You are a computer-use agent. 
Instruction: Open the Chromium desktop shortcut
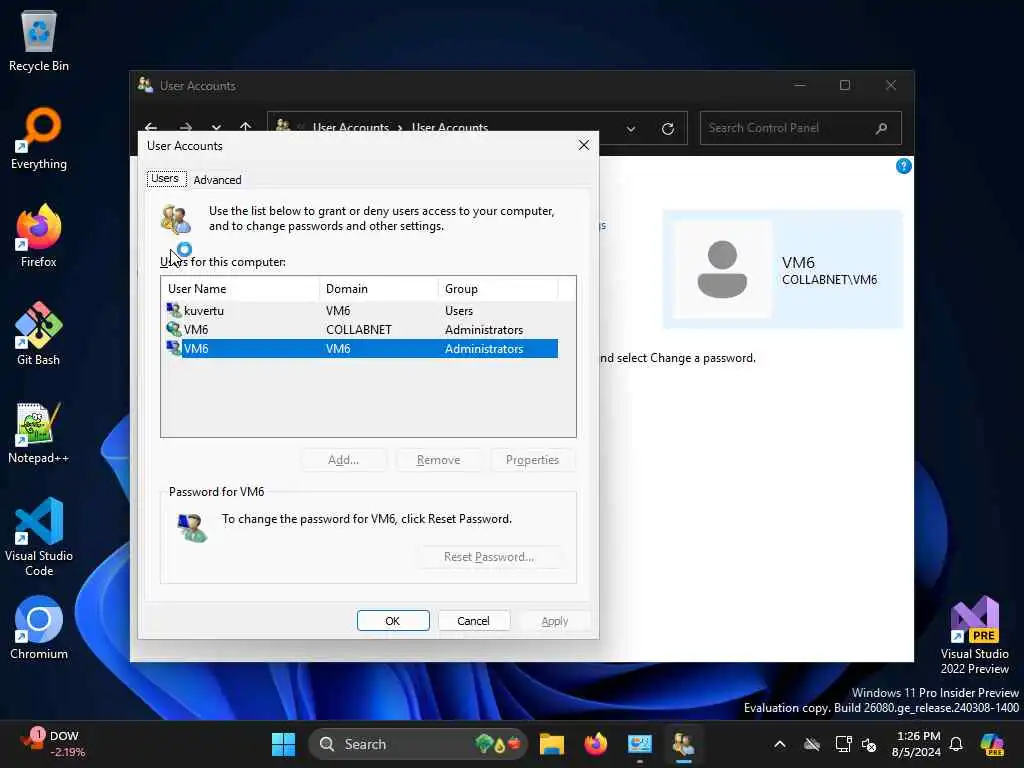point(39,628)
